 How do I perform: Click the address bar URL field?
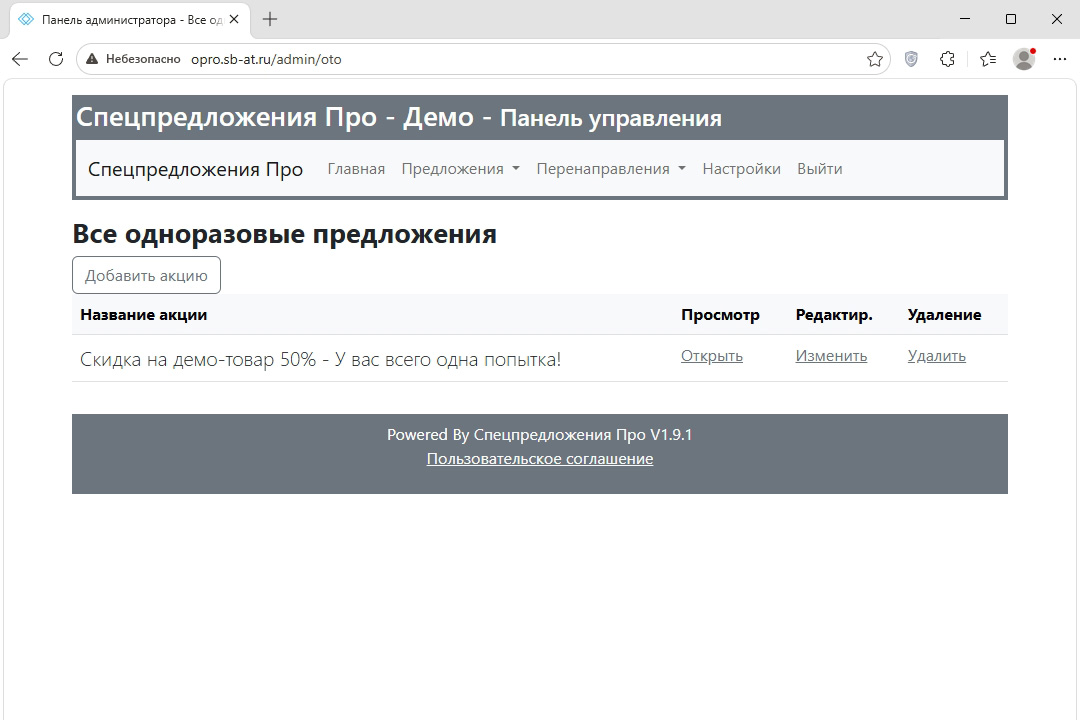482,59
